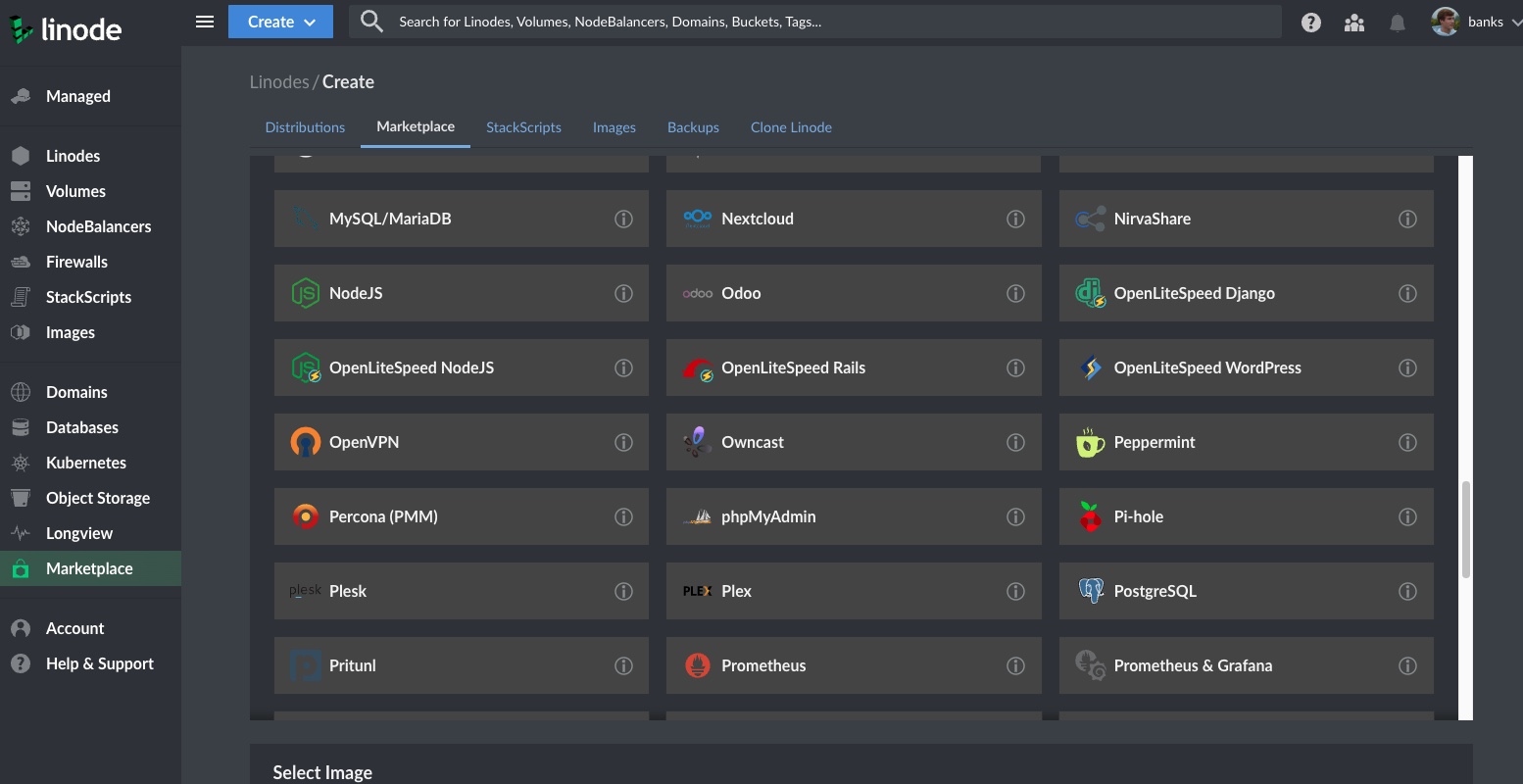Switch to the StackScripts tab
Screen dimensions: 1523x784
click(523, 127)
